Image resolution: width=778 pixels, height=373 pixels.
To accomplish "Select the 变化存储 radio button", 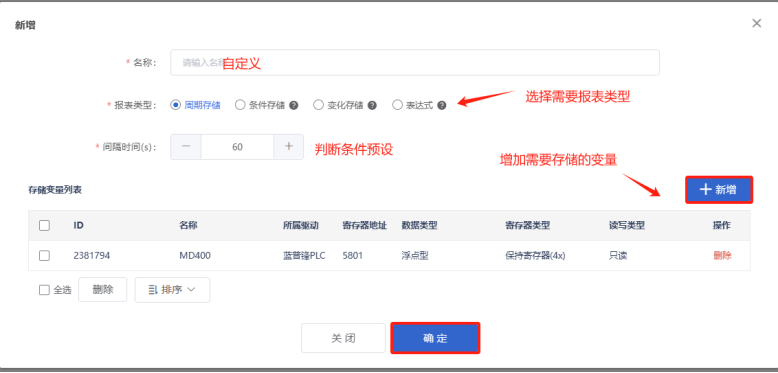I will 319,105.
